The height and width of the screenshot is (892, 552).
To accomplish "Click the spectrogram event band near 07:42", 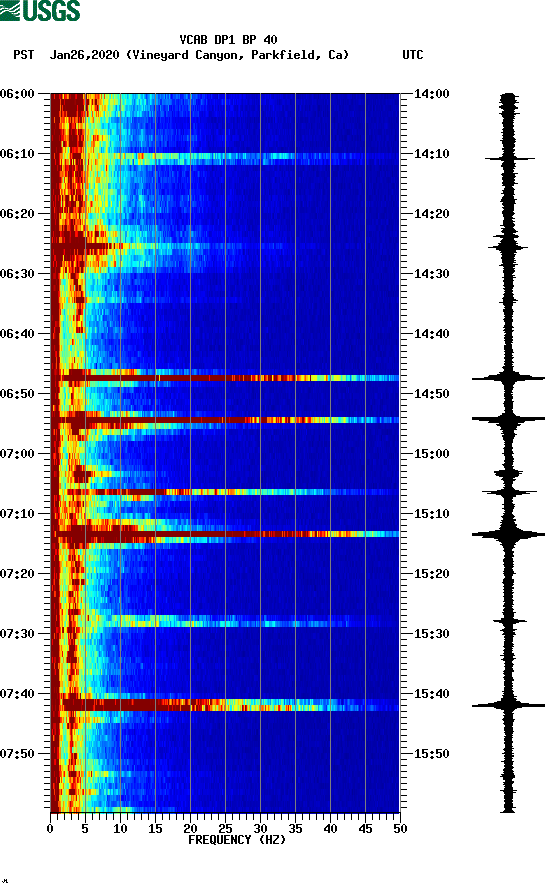I will 225,705.
